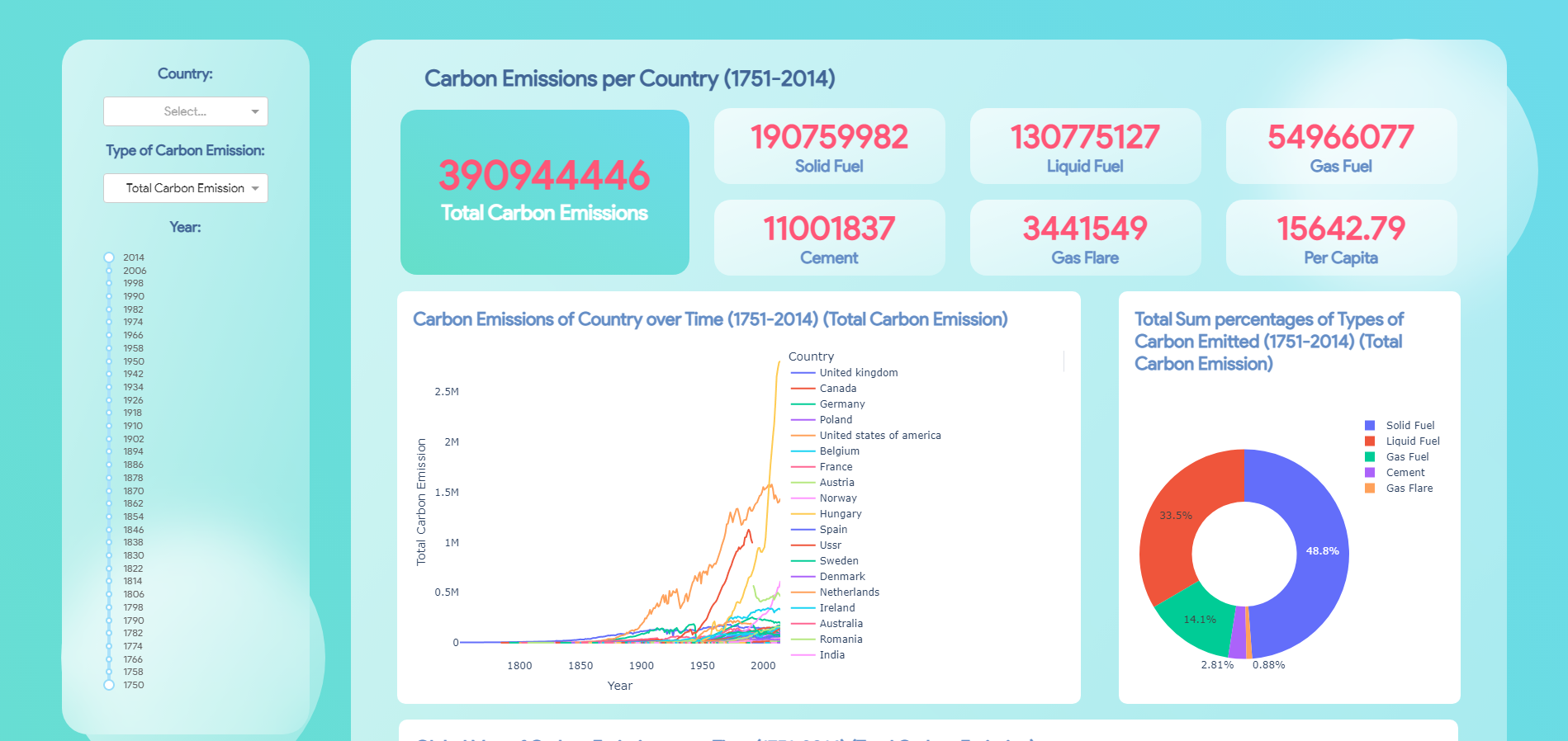Click the Cement purple legend swatch

coord(1370,473)
